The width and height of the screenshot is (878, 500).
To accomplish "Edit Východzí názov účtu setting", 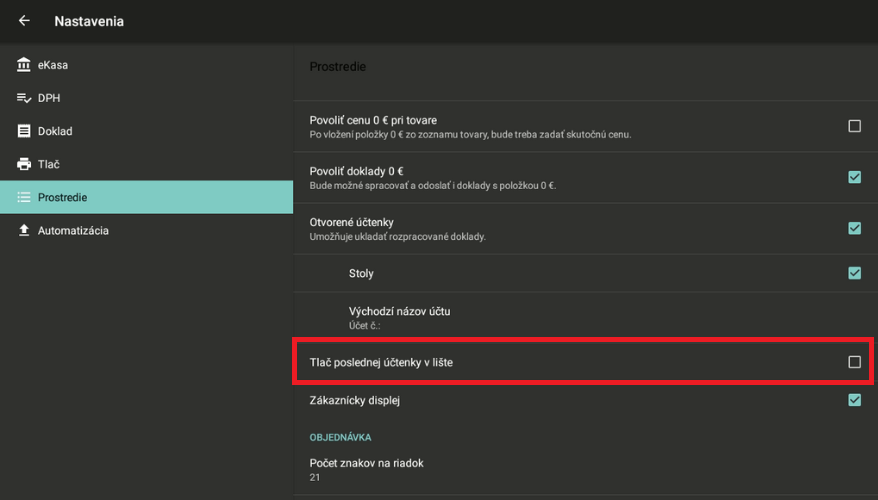I will [x=400, y=317].
